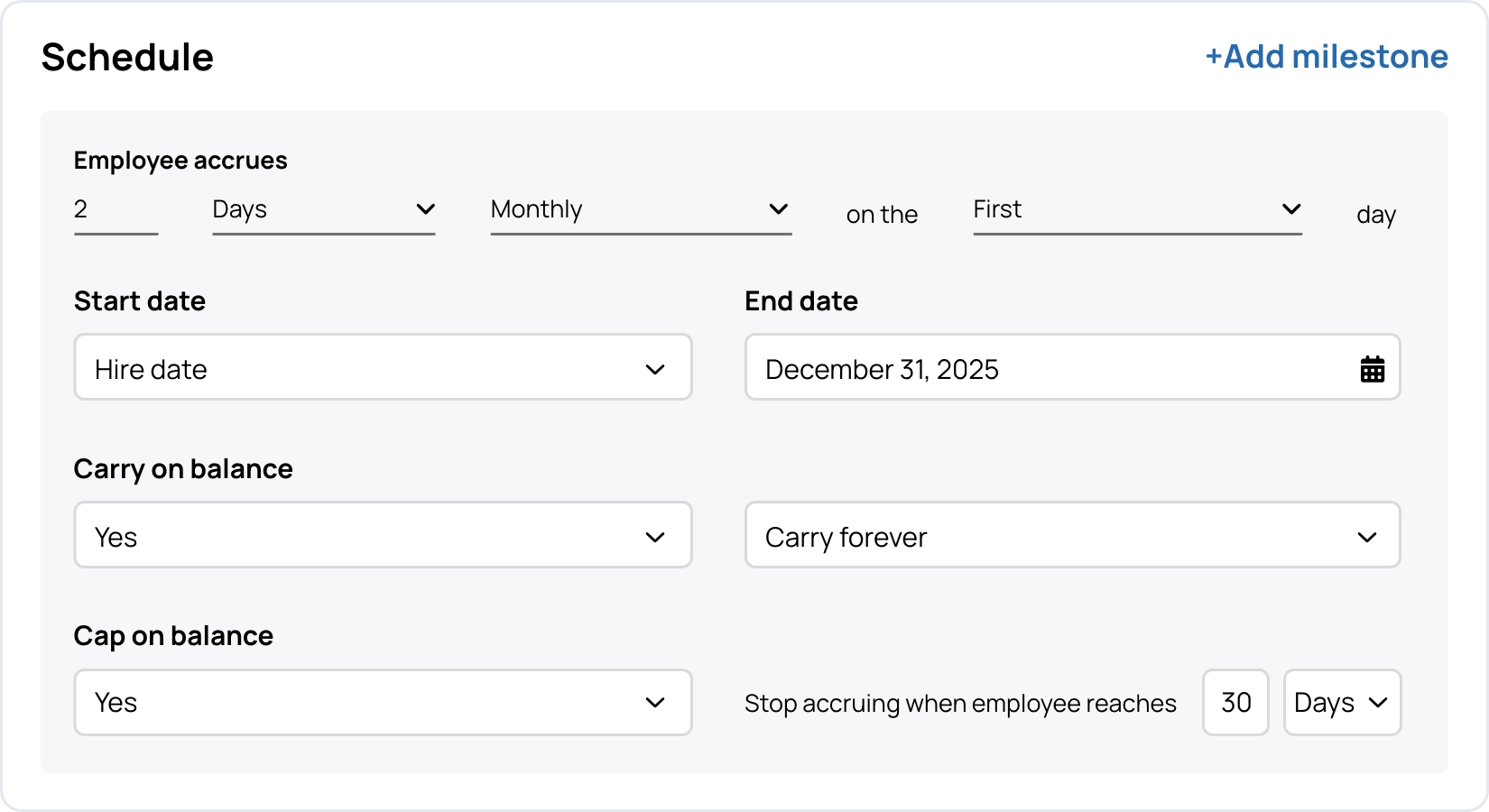The height and width of the screenshot is (812, 1489).
Task: Open the accrual unit dropdown showing Days
Action: tap(323, 210)
